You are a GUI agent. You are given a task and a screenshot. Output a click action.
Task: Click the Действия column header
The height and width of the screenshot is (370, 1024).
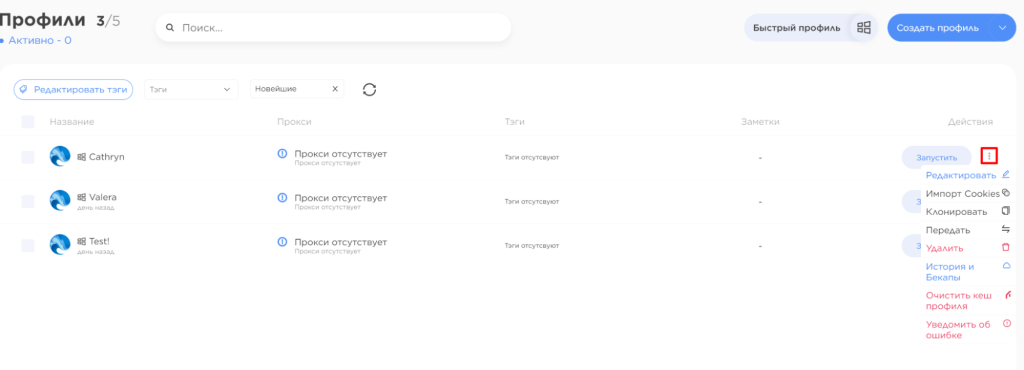coord(970,122)
